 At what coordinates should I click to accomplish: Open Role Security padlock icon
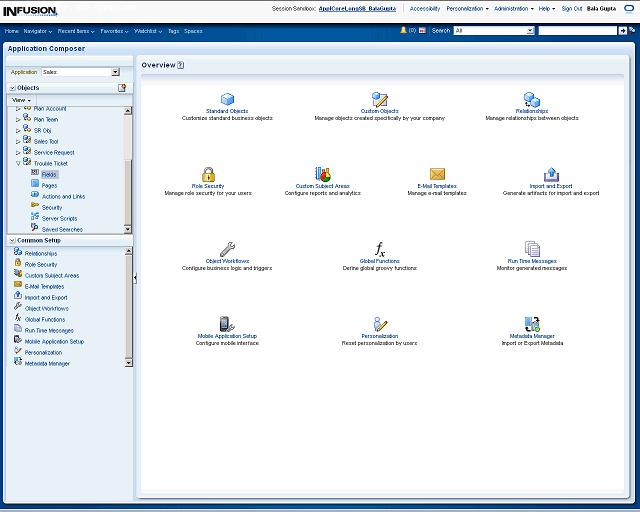(x=208, y=174)
